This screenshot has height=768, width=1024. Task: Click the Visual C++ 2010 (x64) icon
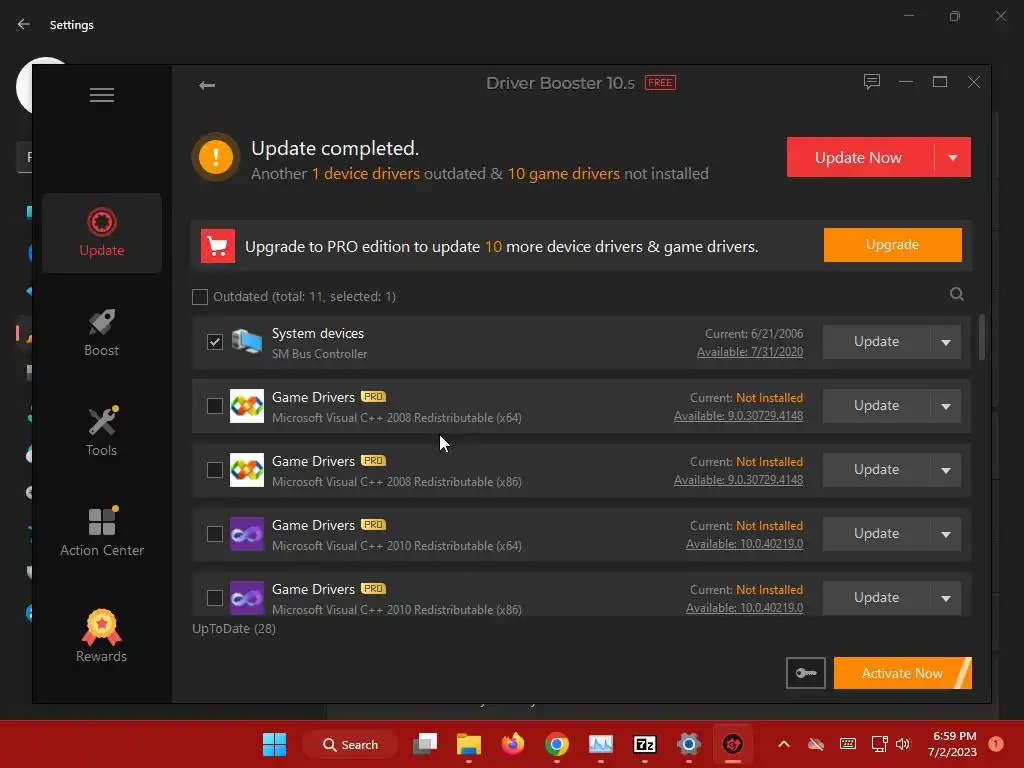pos(247,534)
